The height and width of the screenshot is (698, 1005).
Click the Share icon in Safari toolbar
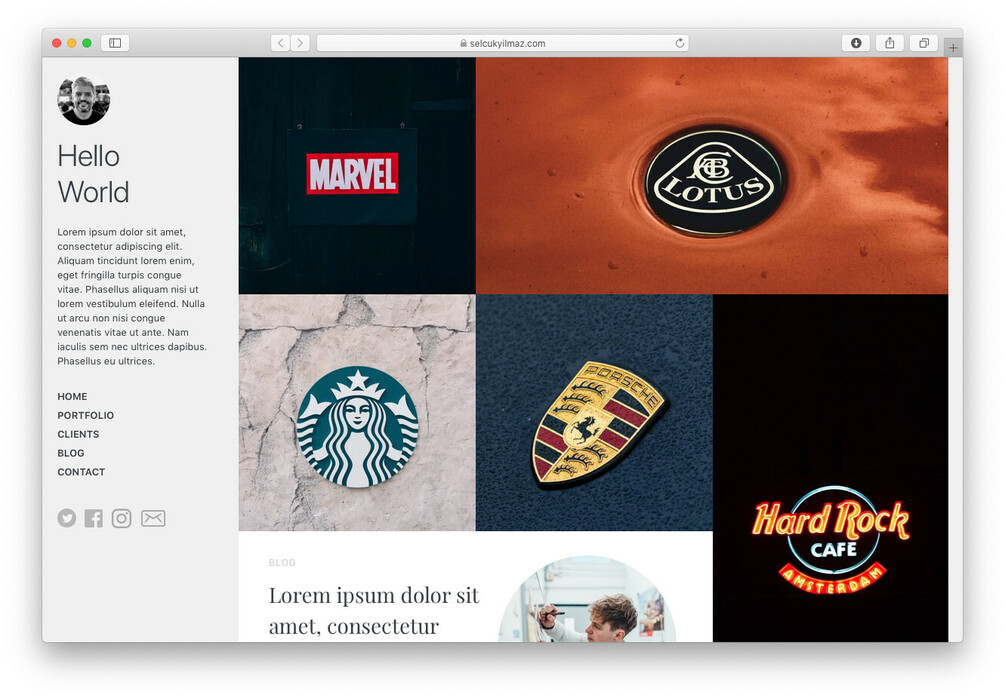coord(890,43)
